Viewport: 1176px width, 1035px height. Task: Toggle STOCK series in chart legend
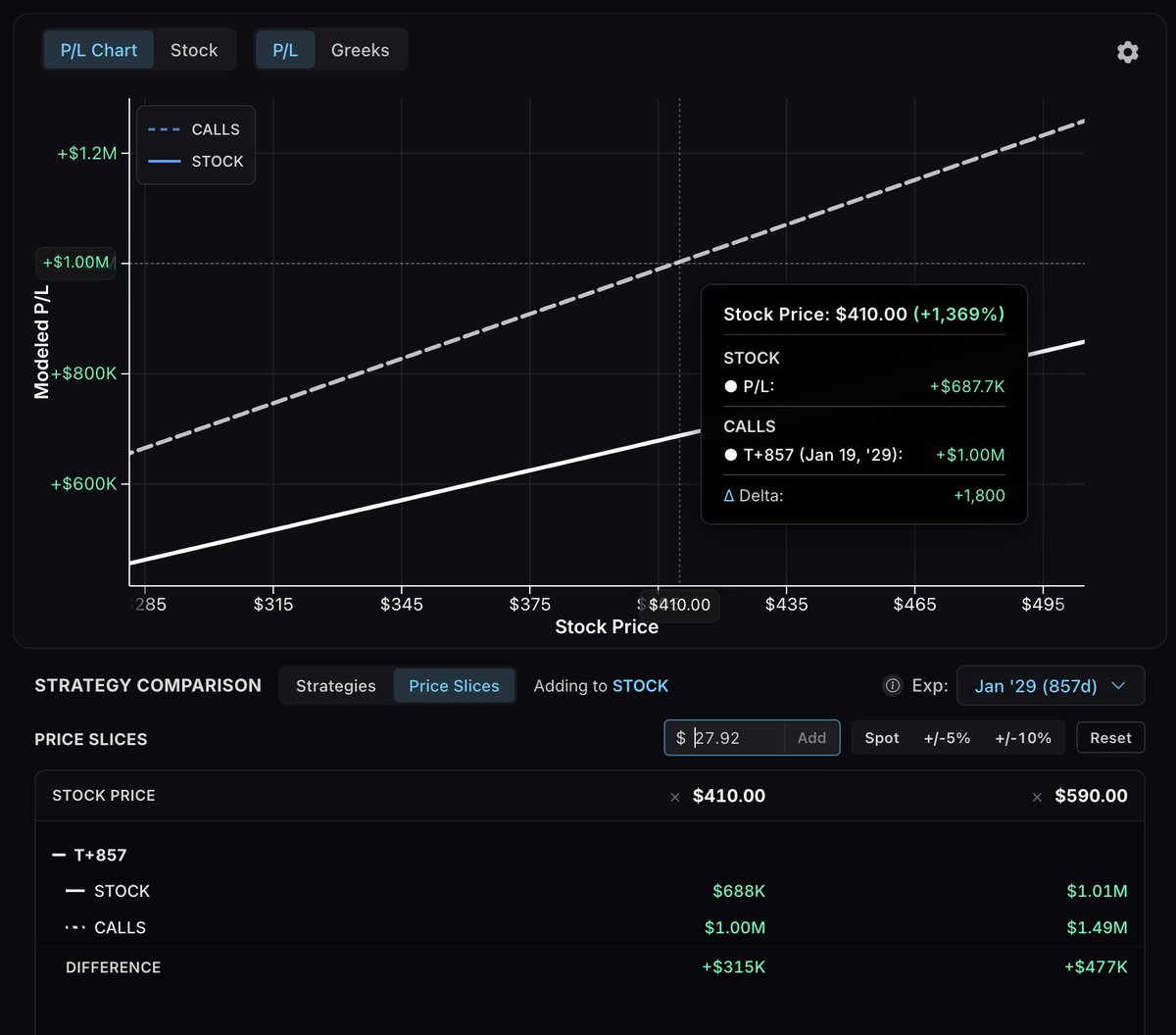pyautogui.click(x=194, y=162)
